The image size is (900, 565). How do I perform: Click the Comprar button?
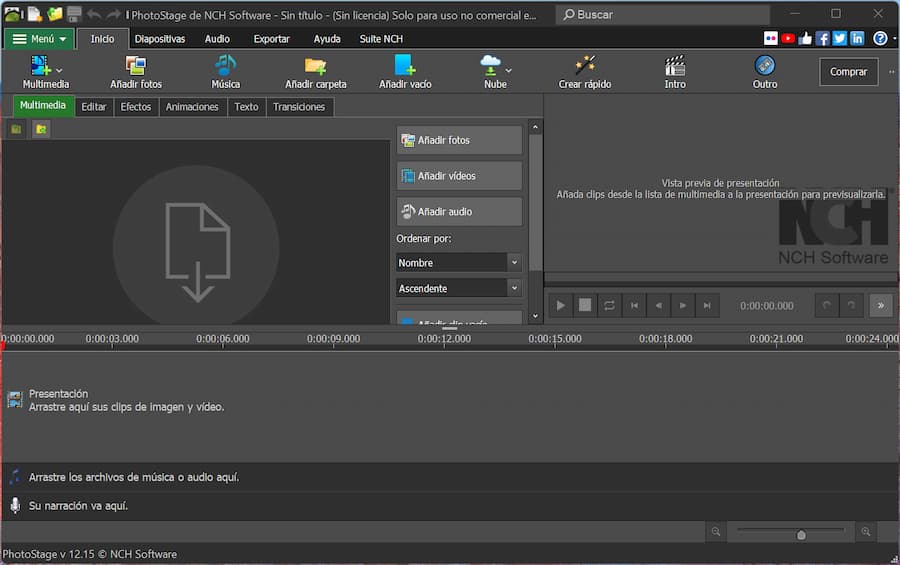[848, 72]
